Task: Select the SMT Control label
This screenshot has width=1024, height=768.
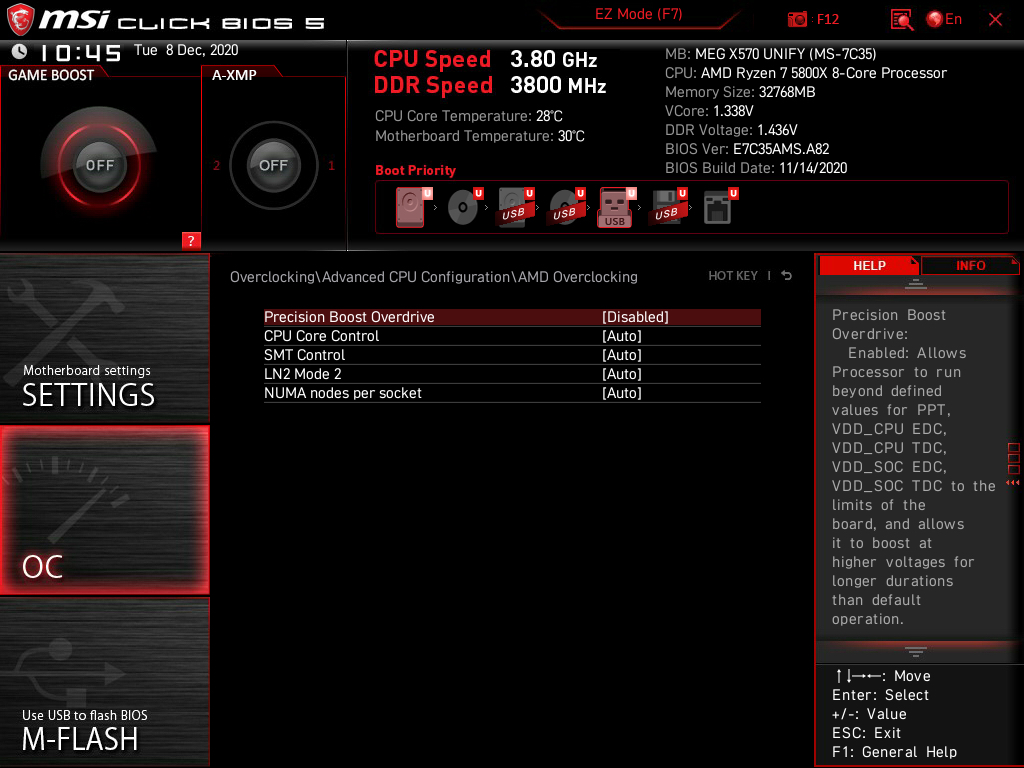Action: (x=304, y=355)
